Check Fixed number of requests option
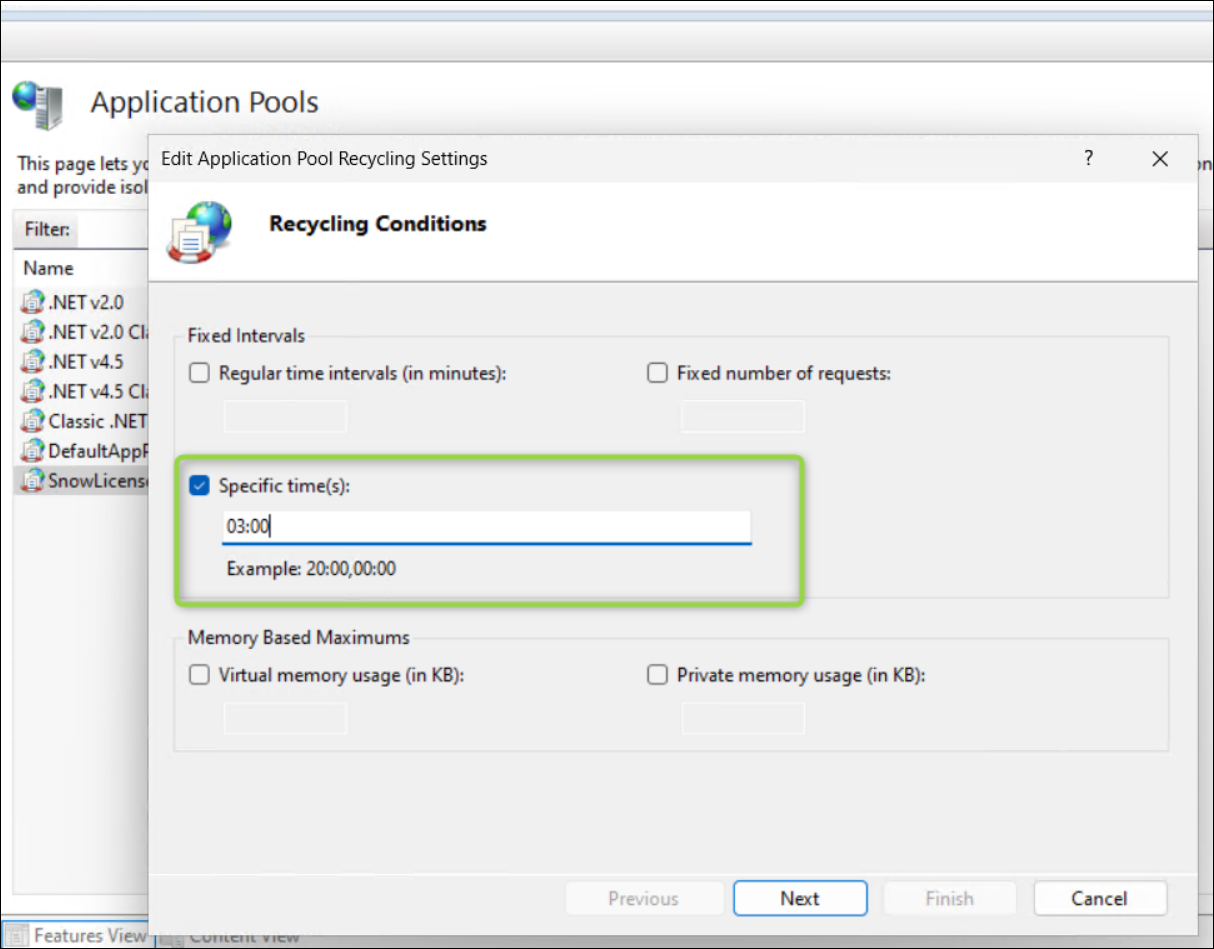This screenshot has width=1214, height=949. [x=657, y=373]
